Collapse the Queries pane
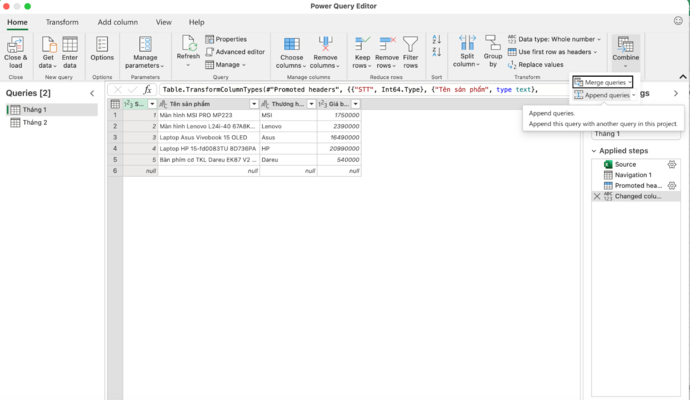690x400 pixels. [x=92, y=93]
